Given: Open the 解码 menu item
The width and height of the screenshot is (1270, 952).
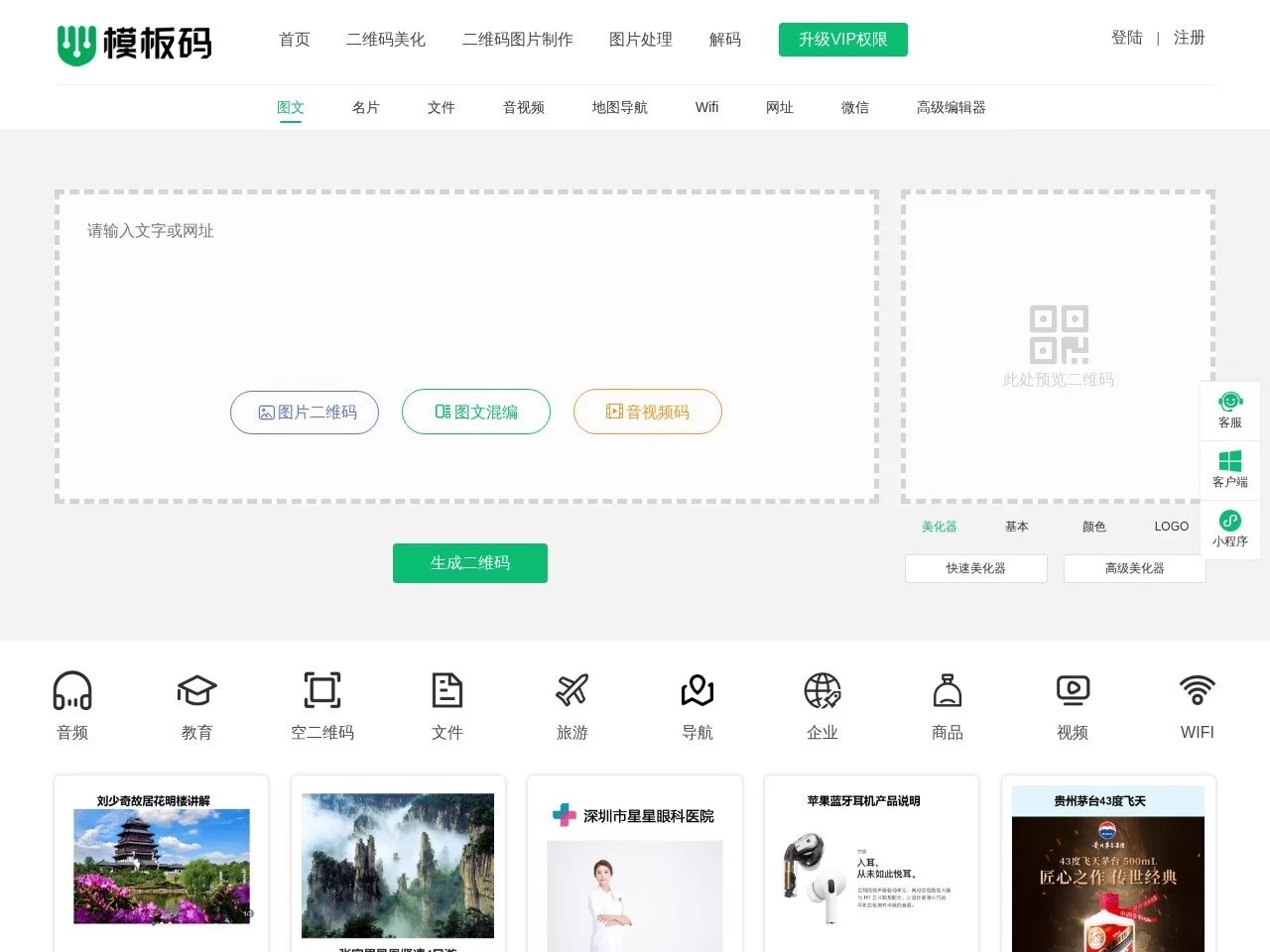Looking at the screenshot, I should pos(725,39).
